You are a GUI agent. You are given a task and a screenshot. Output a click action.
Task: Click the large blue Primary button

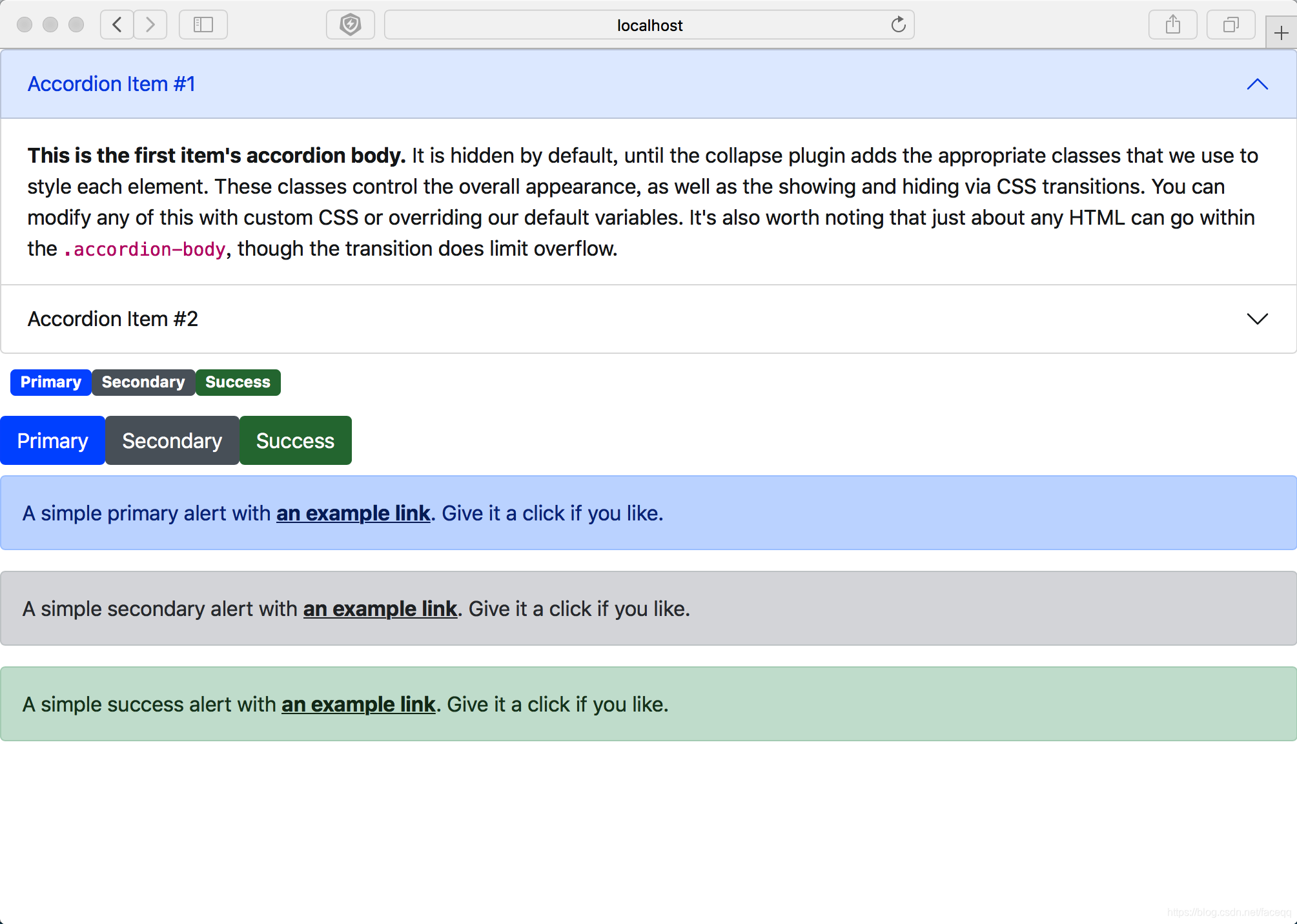click(52, 440)
